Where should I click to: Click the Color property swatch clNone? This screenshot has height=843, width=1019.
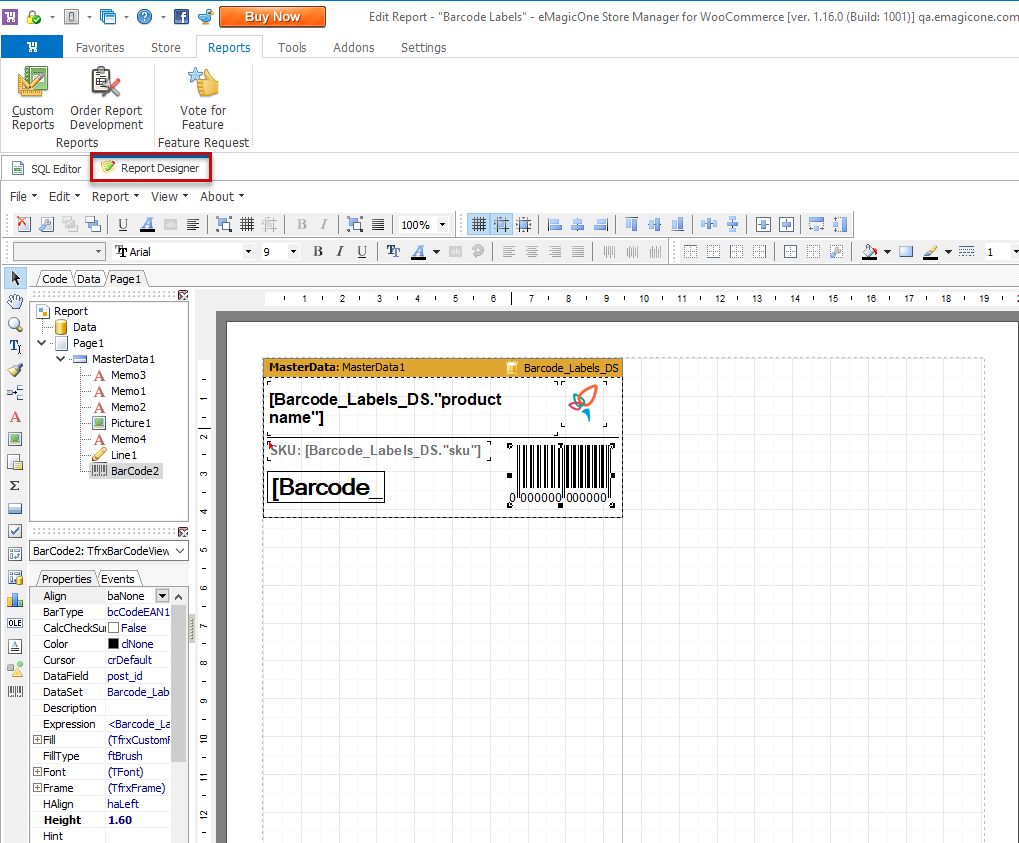[114, 644]
